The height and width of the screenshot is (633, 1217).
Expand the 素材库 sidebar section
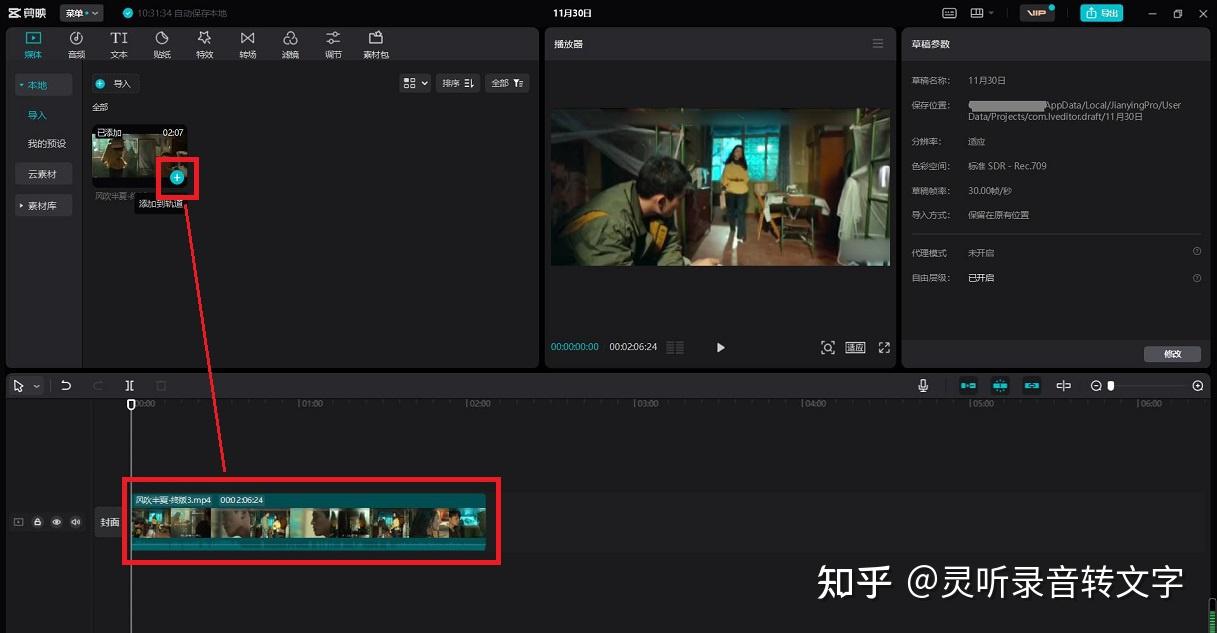44,205
